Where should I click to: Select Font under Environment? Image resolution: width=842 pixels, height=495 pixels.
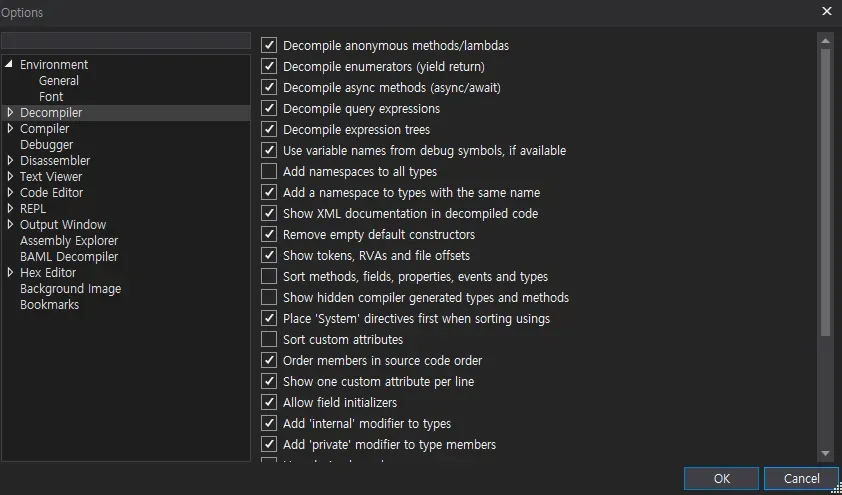[51, 97]
